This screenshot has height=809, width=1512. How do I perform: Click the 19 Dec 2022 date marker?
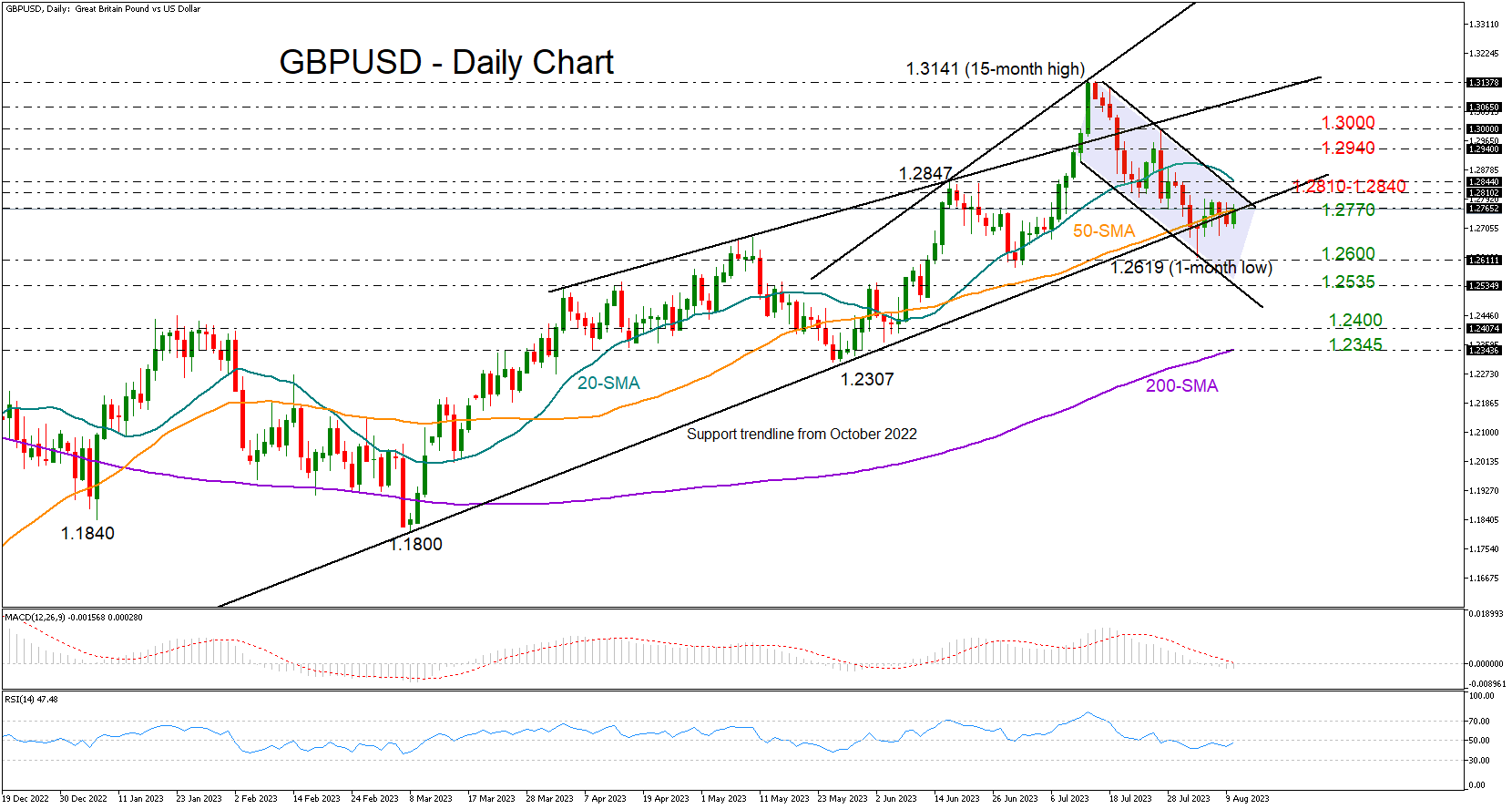click(26, 799)
